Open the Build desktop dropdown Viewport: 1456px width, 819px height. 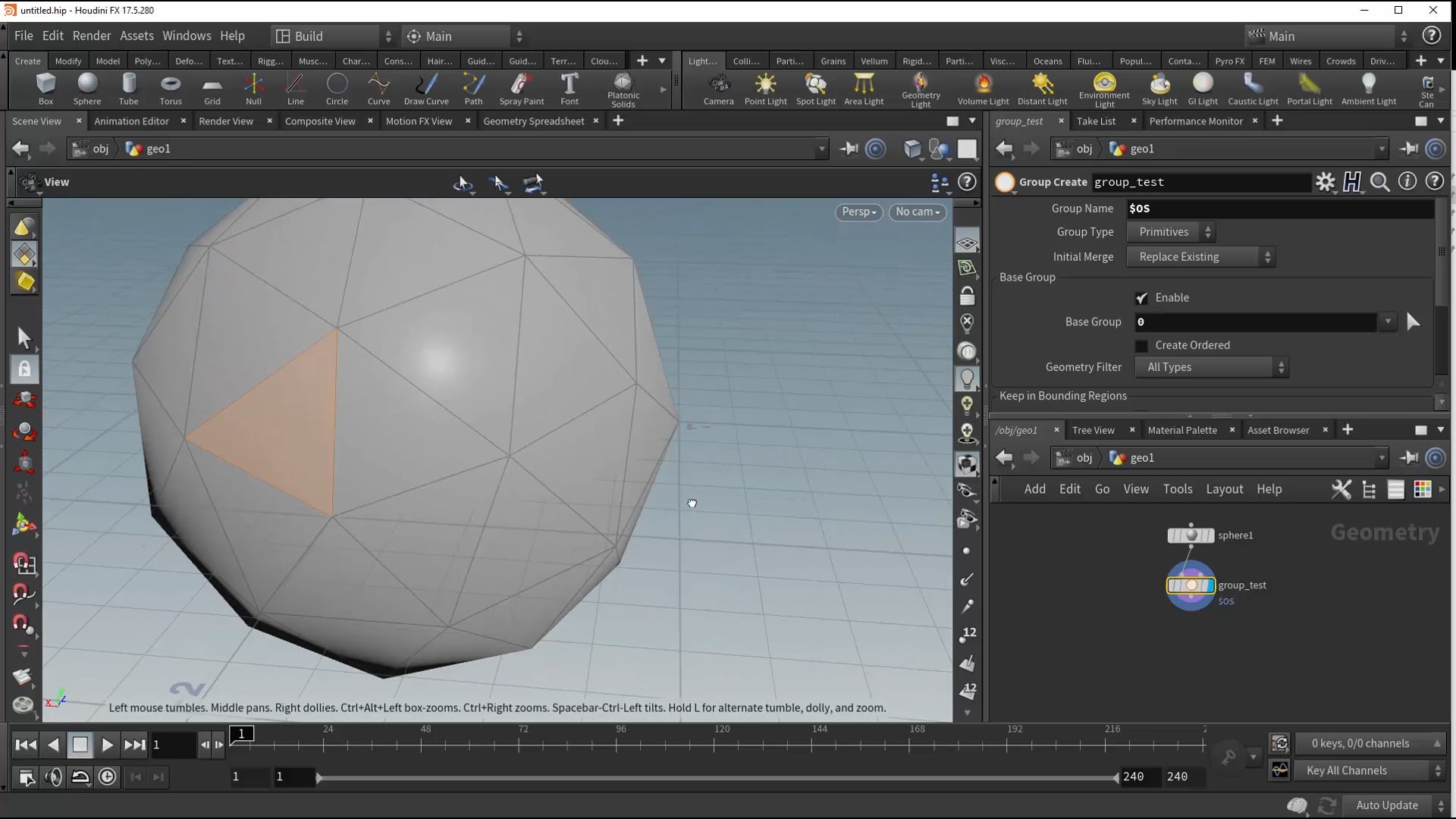[334, 36]
